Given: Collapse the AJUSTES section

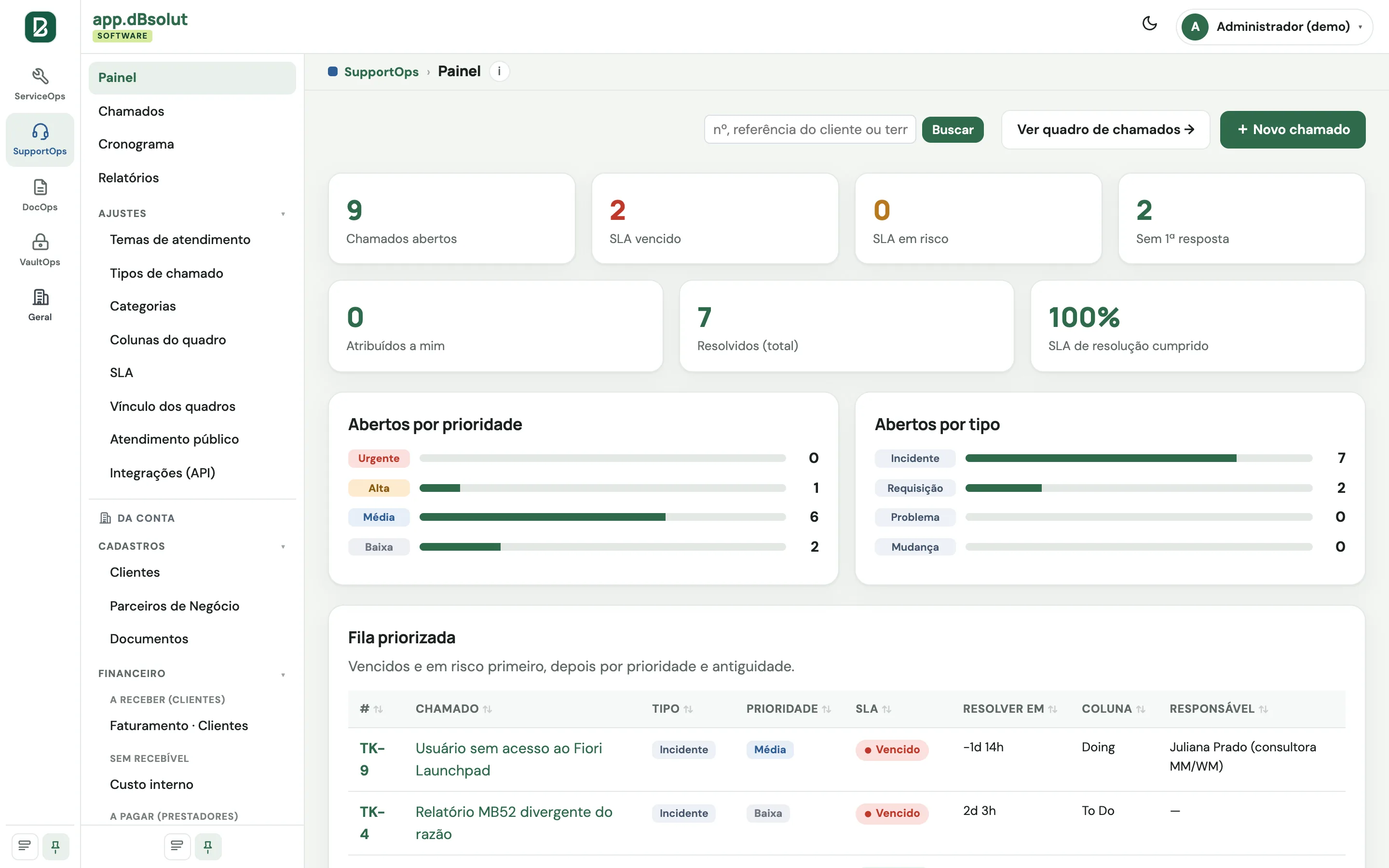Looking at the screenshot, I should tap(191, 214).
